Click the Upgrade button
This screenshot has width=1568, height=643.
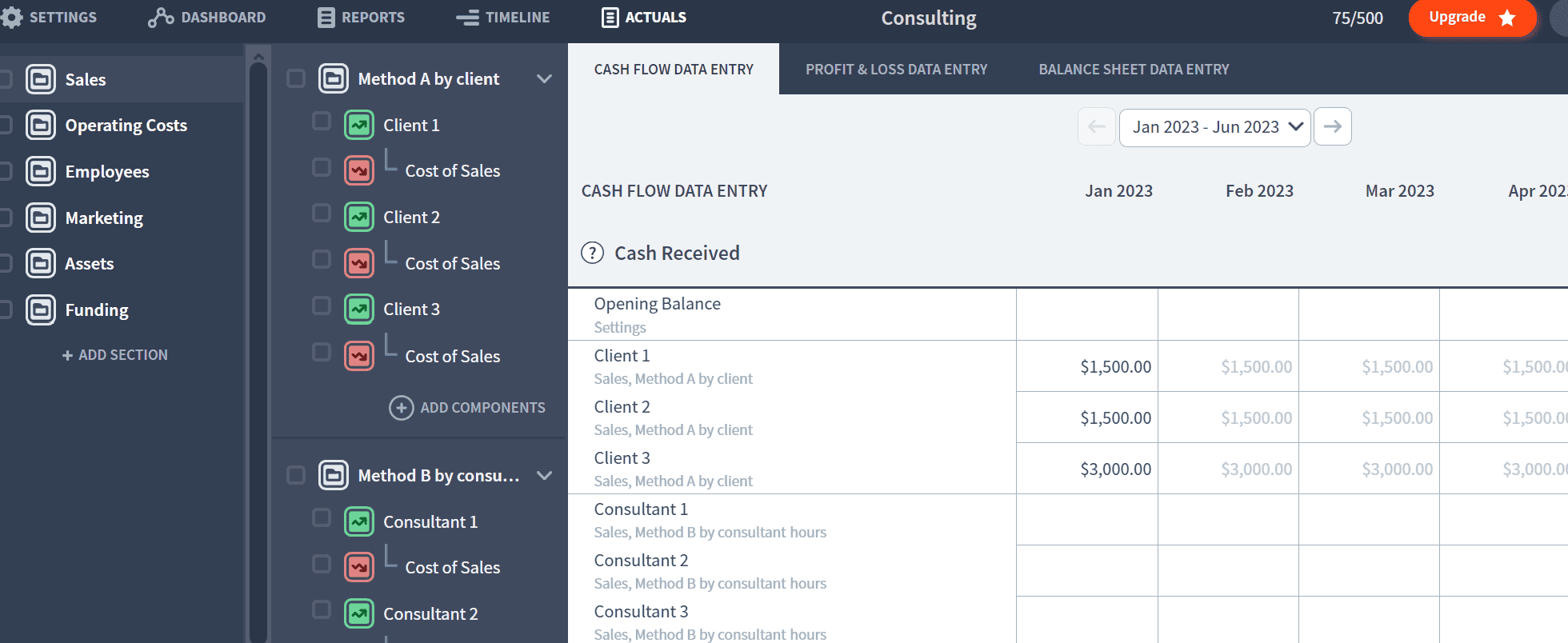[x=1473, y=18]
